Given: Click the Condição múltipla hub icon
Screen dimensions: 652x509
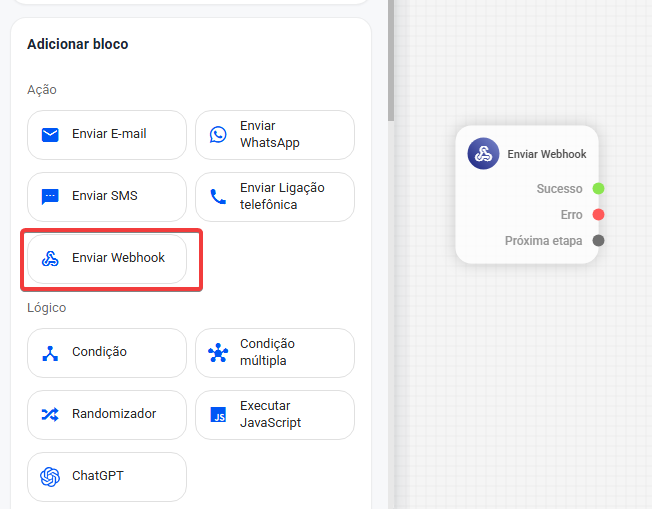Looking at the screenshot, I should point(218,353).
